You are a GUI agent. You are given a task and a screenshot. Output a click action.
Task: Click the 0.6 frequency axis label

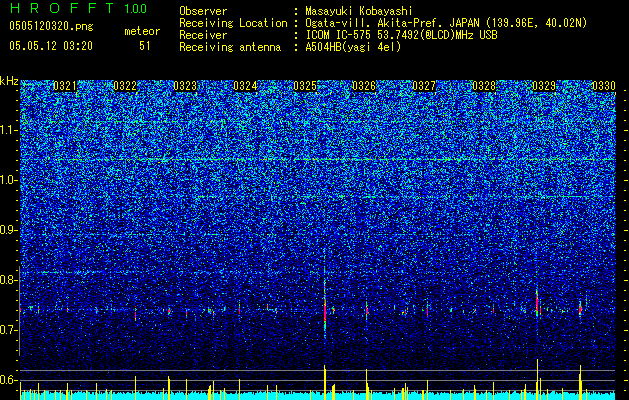point(8,380)
